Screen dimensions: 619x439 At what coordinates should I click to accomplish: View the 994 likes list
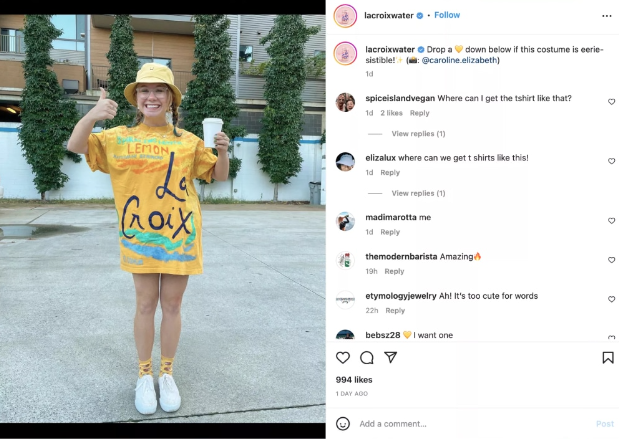tap(354, 380)
